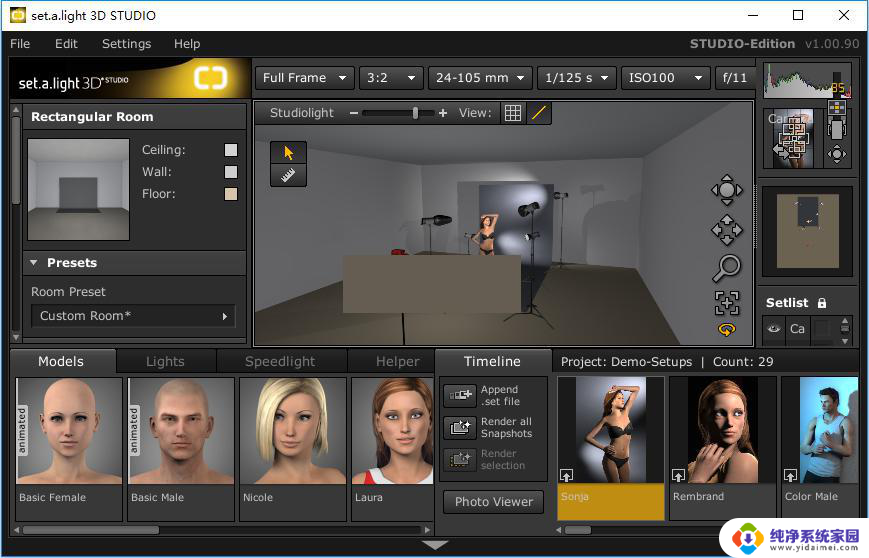Image resolution: width=869 pixels, height=558 pixels.
Task: Select the Laura model thumbnail
Action: point(393,431)
